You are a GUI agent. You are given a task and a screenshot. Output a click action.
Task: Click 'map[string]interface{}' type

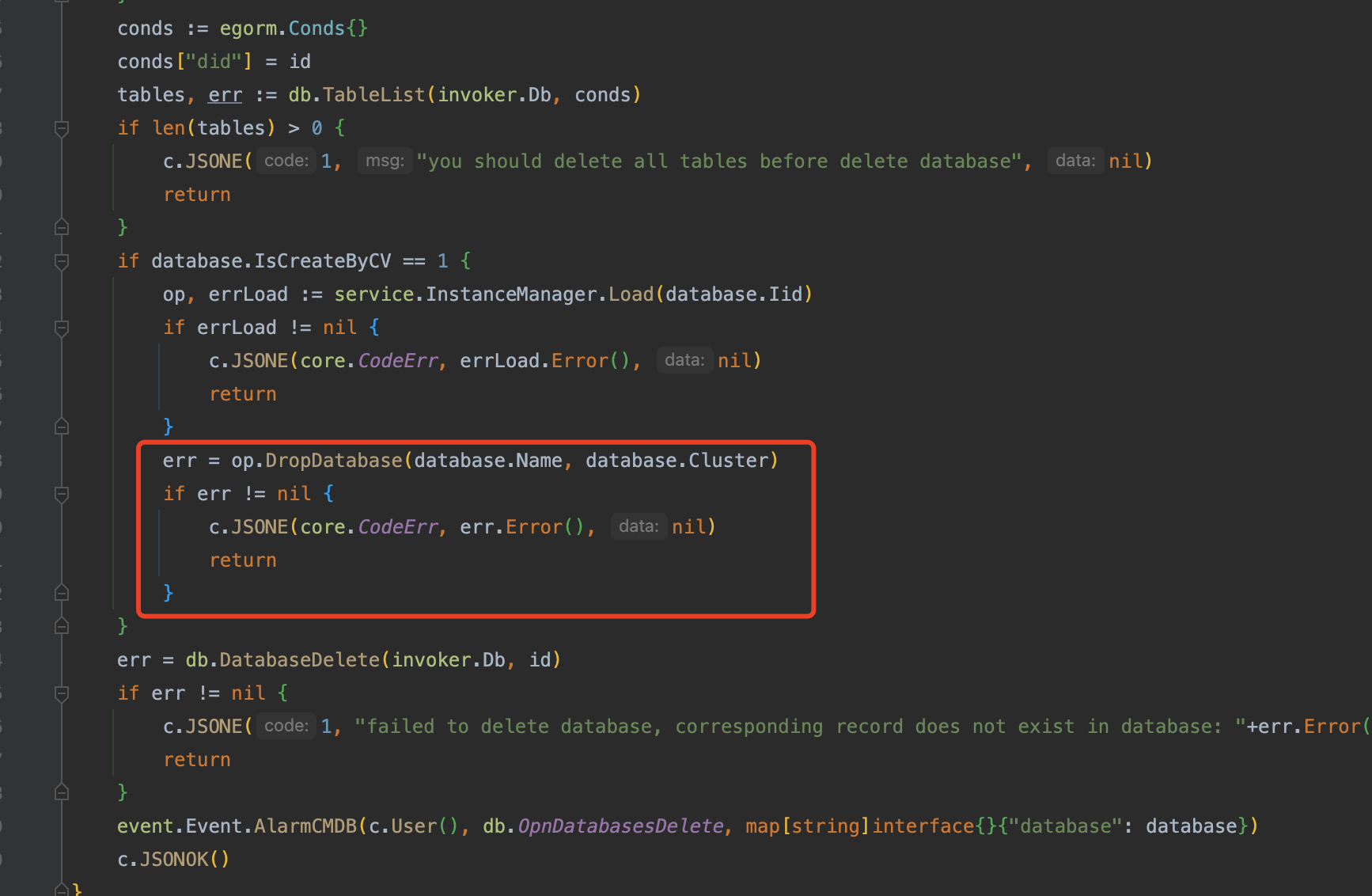point(871,826)
